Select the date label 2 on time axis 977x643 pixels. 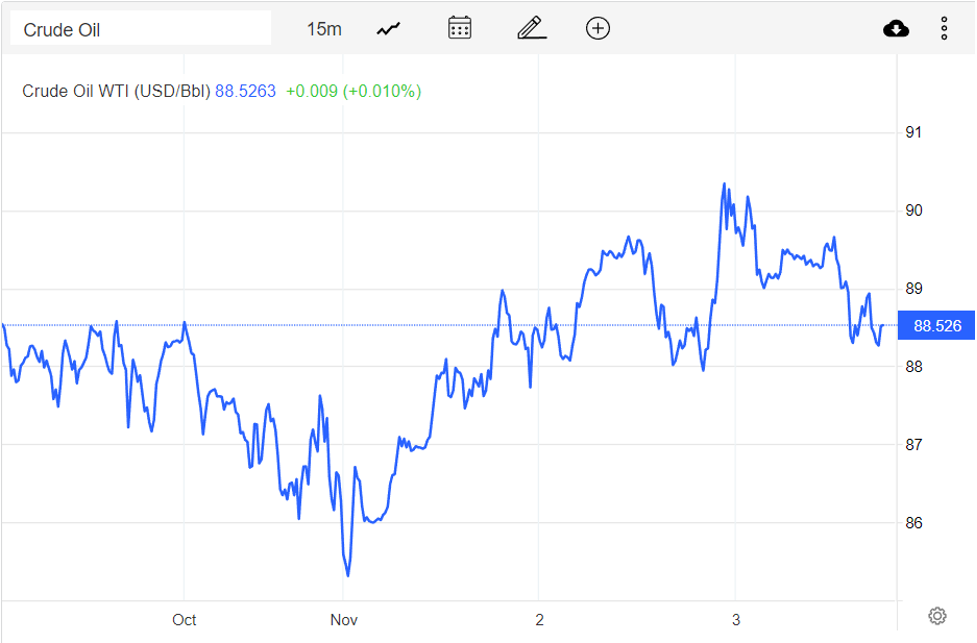click(x=539, y=620)
